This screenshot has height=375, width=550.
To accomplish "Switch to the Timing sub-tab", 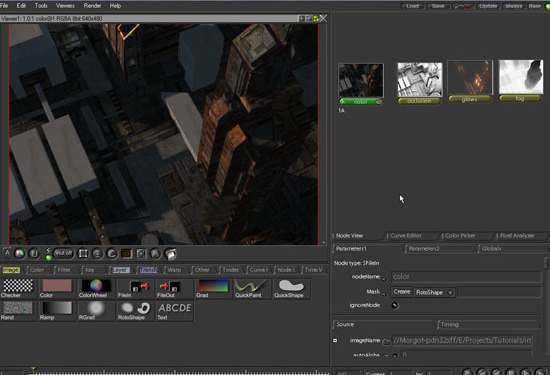I will point(450,324).
